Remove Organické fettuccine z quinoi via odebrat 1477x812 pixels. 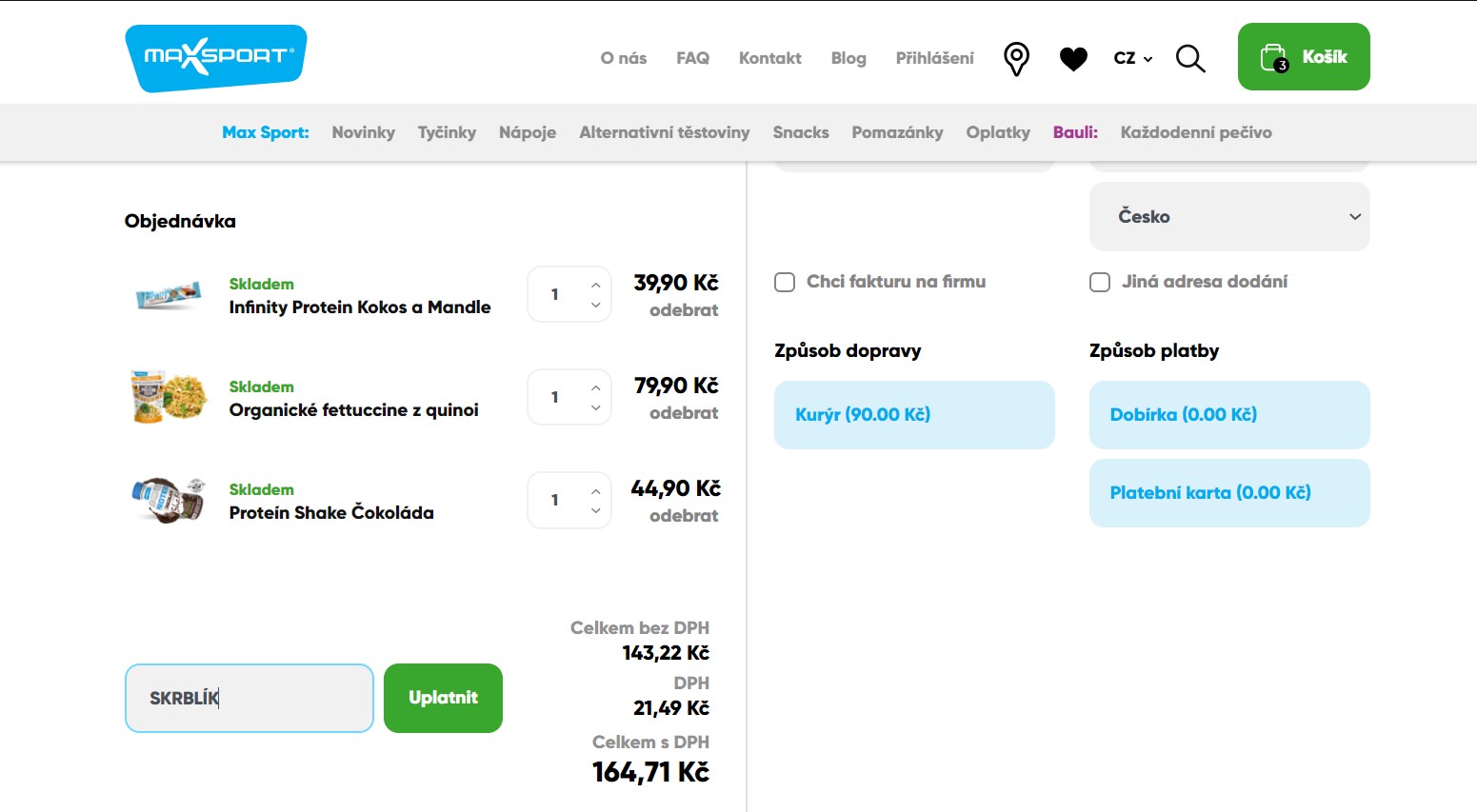click(x=684, y=413)
